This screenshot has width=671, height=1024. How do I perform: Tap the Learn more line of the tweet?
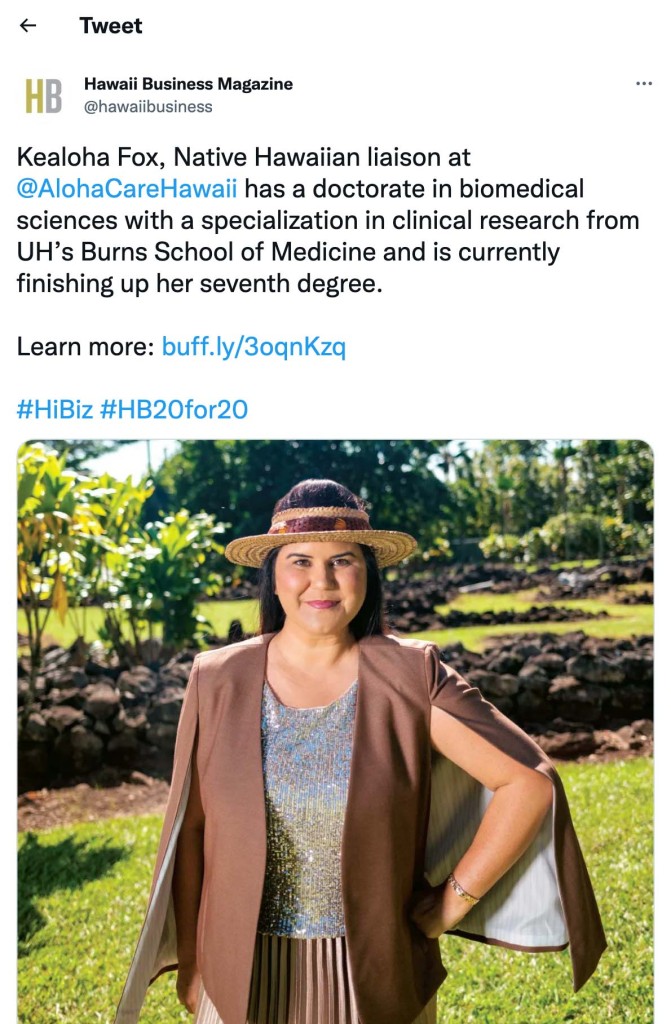(x=80, y=347)
